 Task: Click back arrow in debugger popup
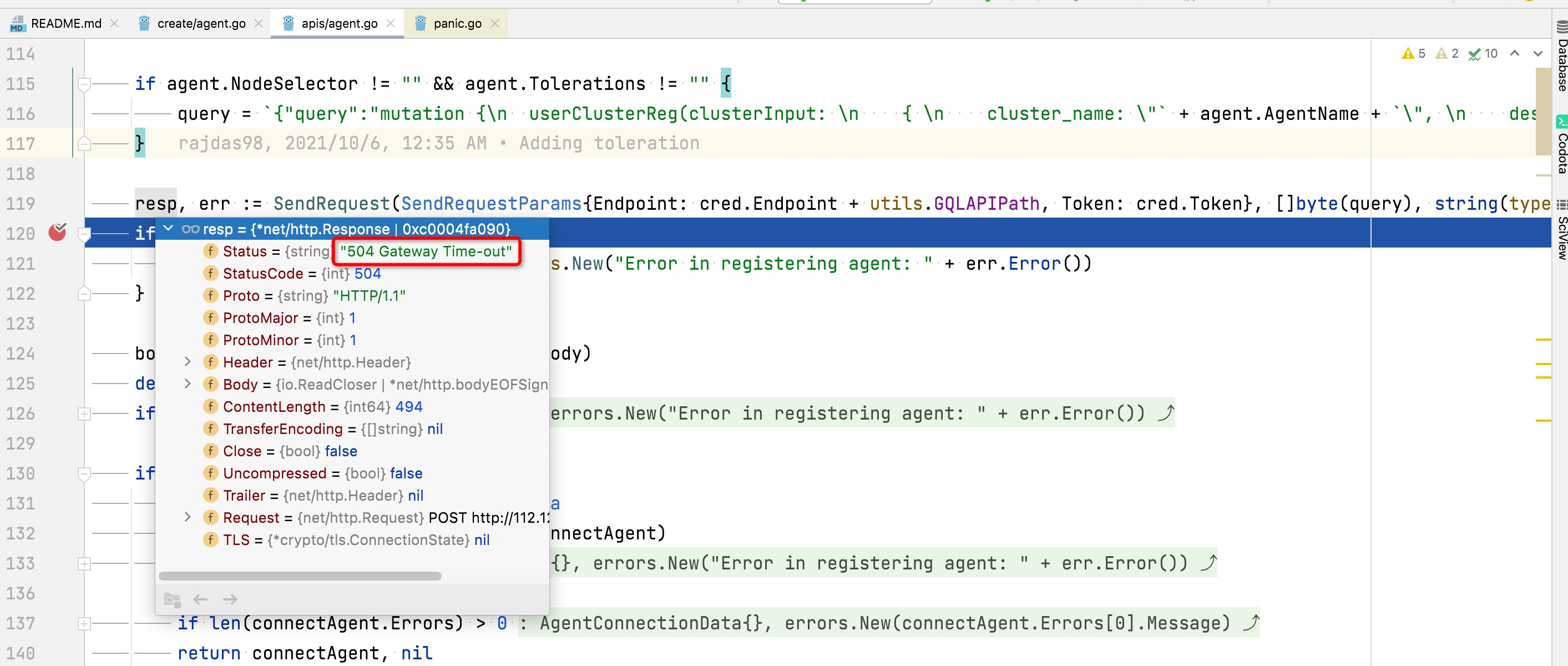coord(200,599)
